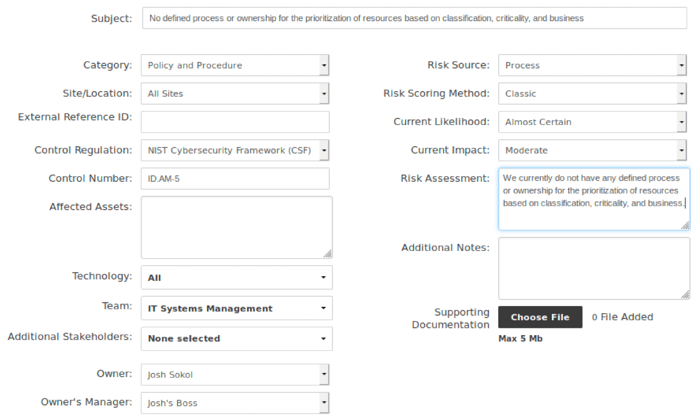This screenshot has width=691, height=418.
Task: Click inside the Affected Assets text area
Action: 235,227
